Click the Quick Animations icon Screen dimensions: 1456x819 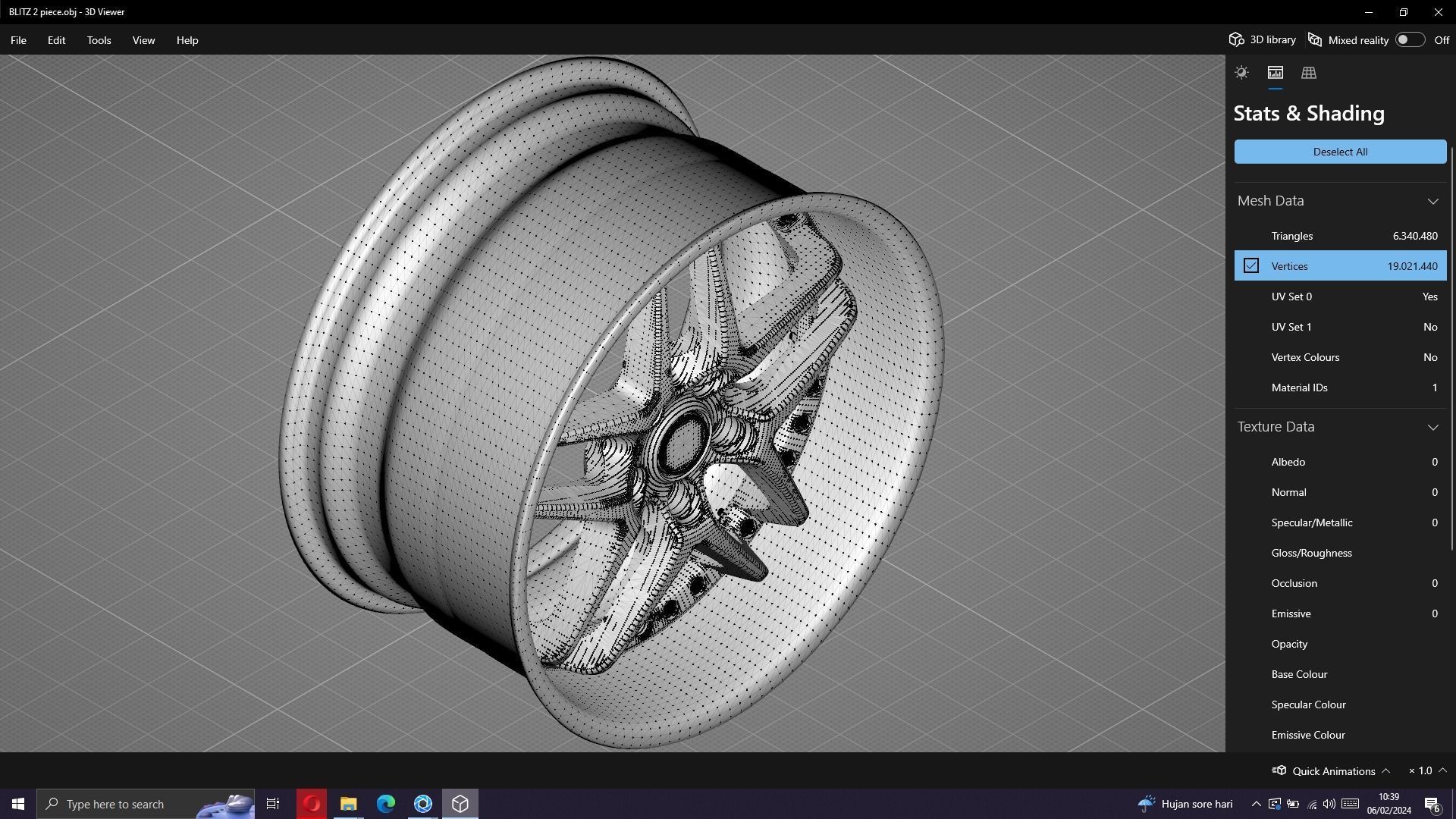click(x=1279, y=770)
